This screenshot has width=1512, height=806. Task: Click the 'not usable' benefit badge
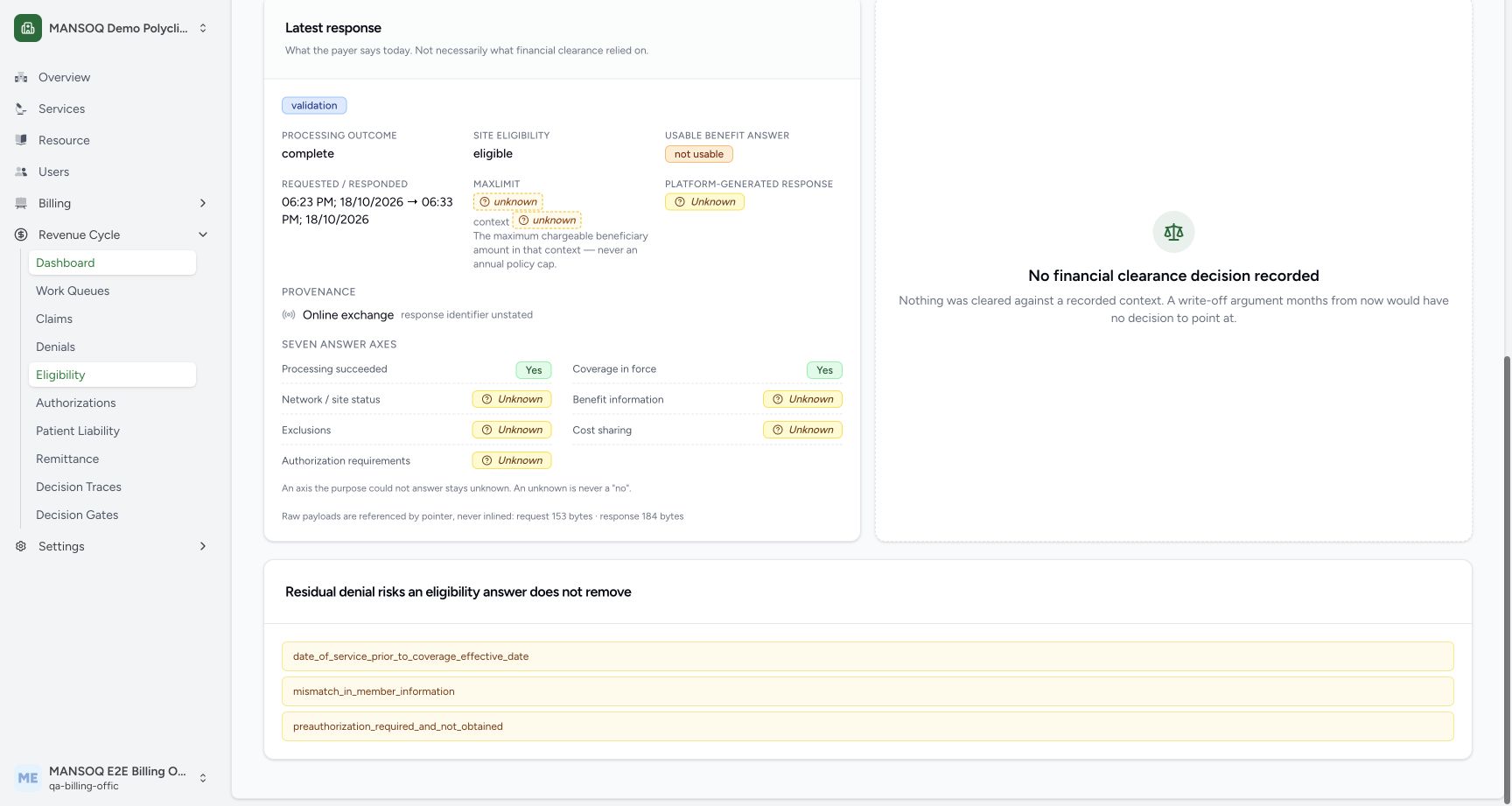pyautogui.click(x=699, y=154)
